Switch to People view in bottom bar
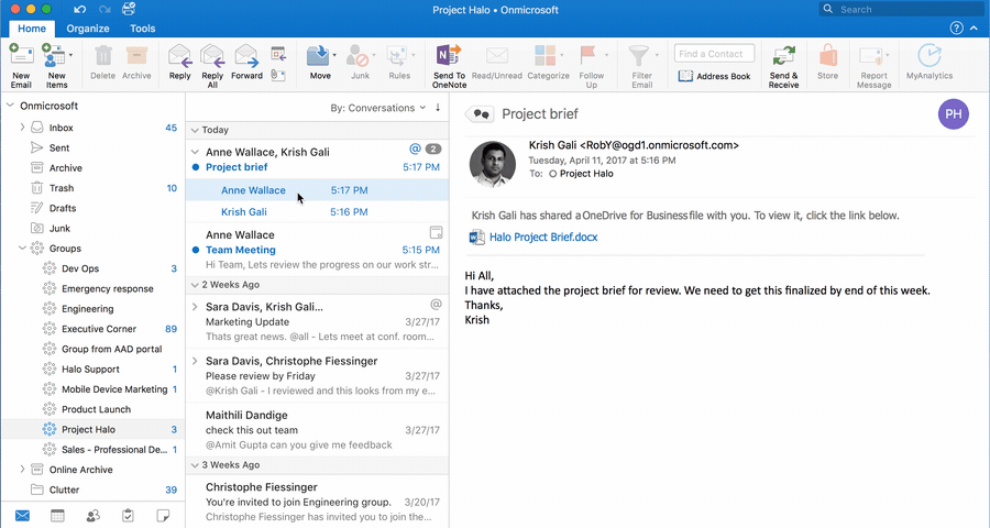990x528 pixels. click(93, 515)
